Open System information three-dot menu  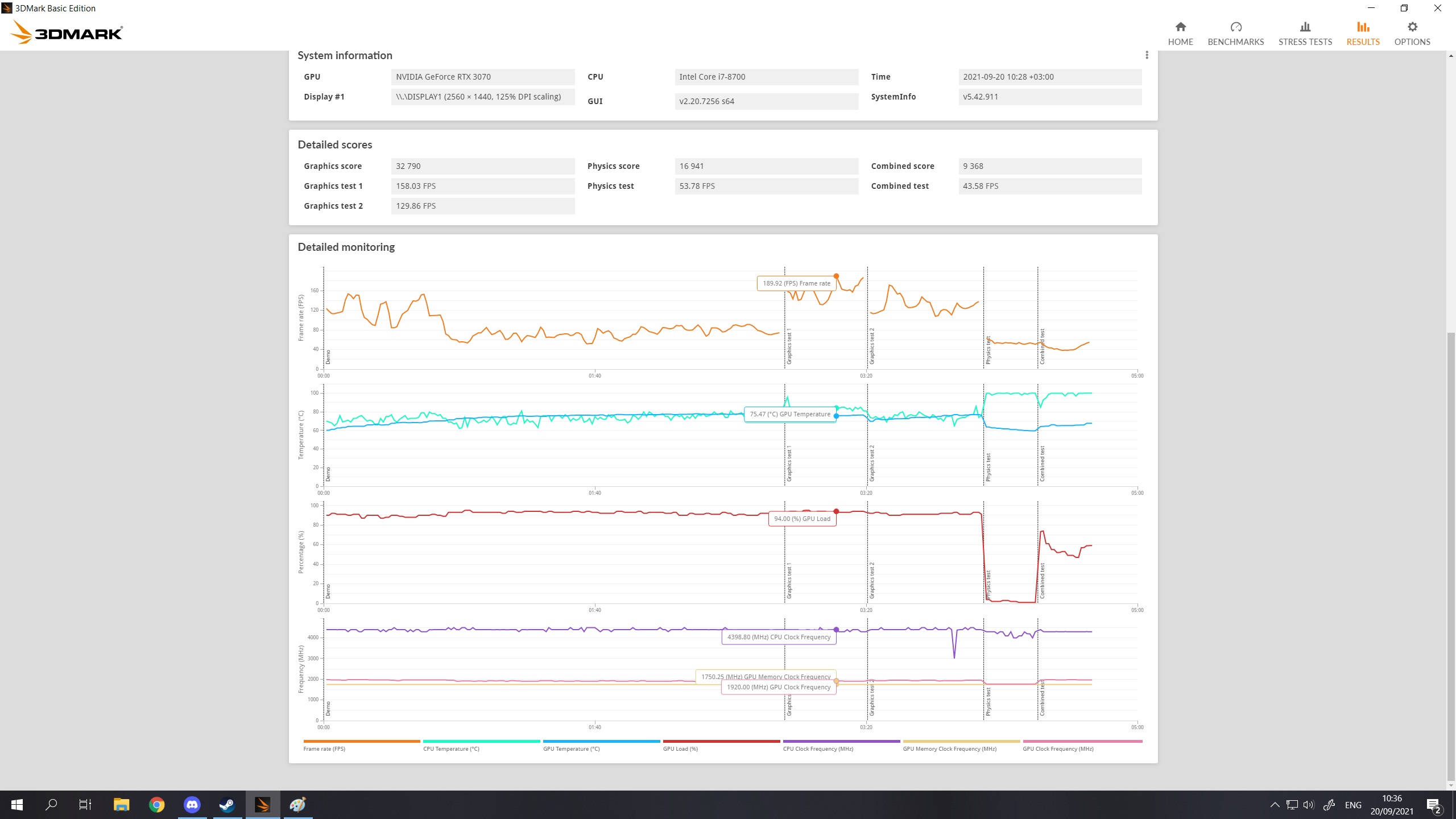click(x=1147, y=55)
